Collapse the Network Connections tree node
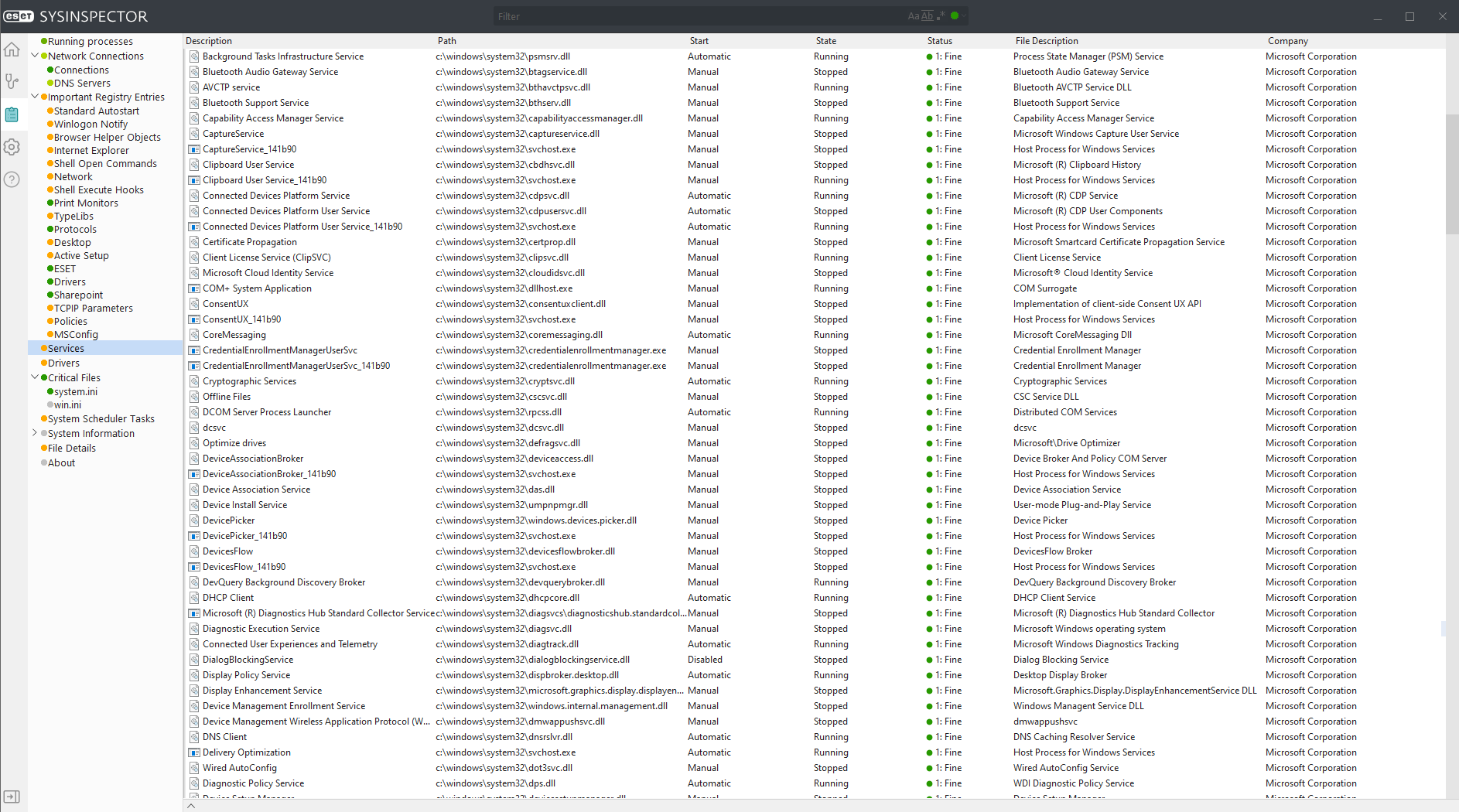Screen dimensions: 1459x812 click(x=34, y=56)
